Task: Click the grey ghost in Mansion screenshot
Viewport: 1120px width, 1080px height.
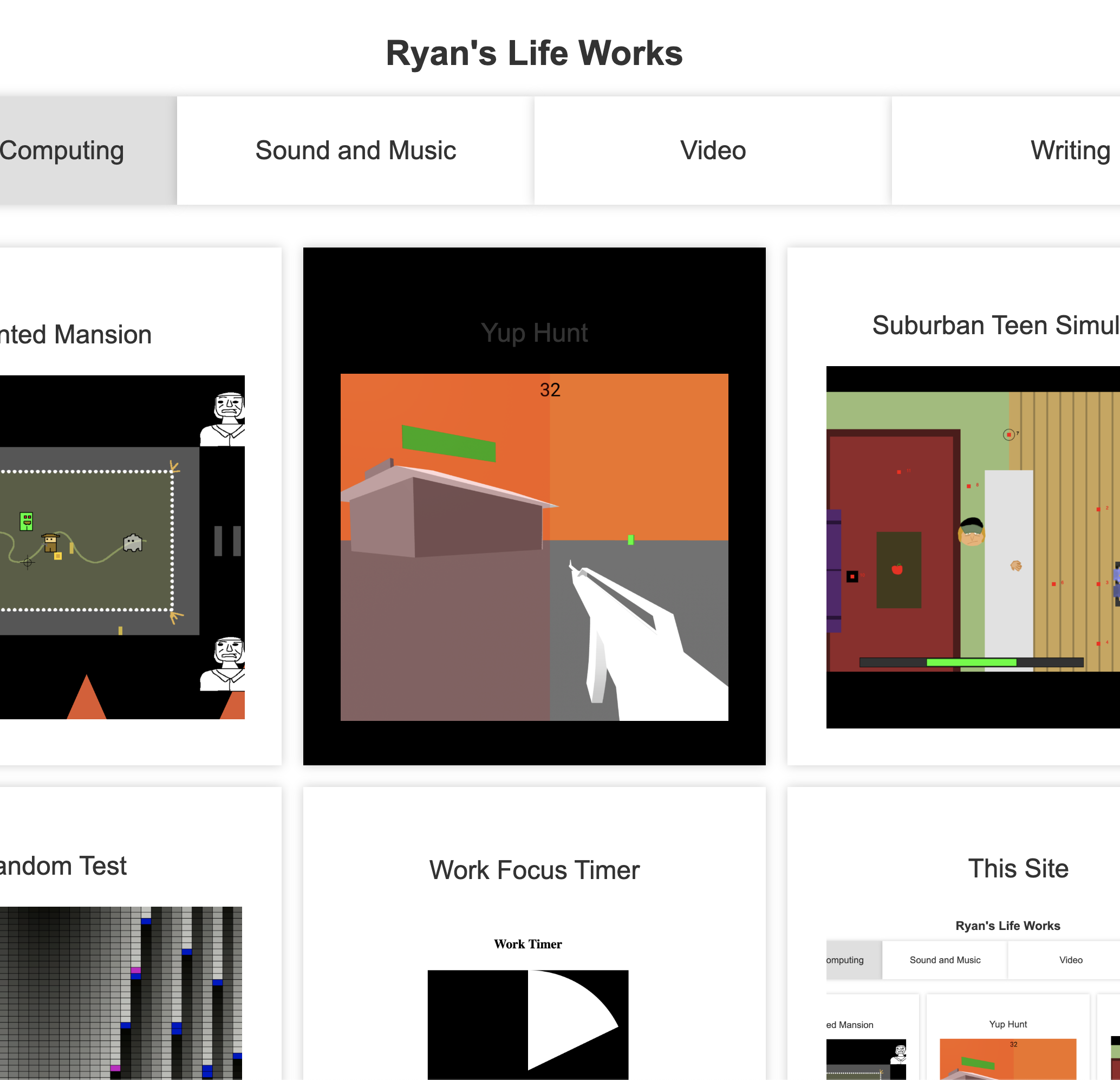Action: click(133, 543)
